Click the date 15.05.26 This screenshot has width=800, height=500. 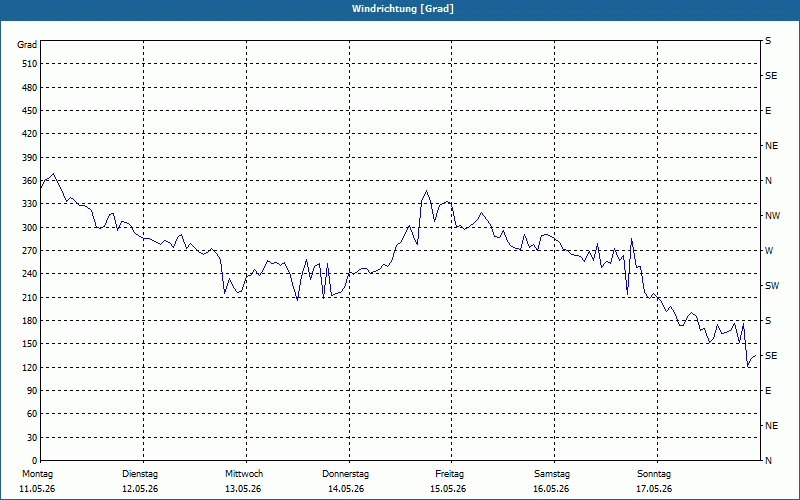(448, 489)
